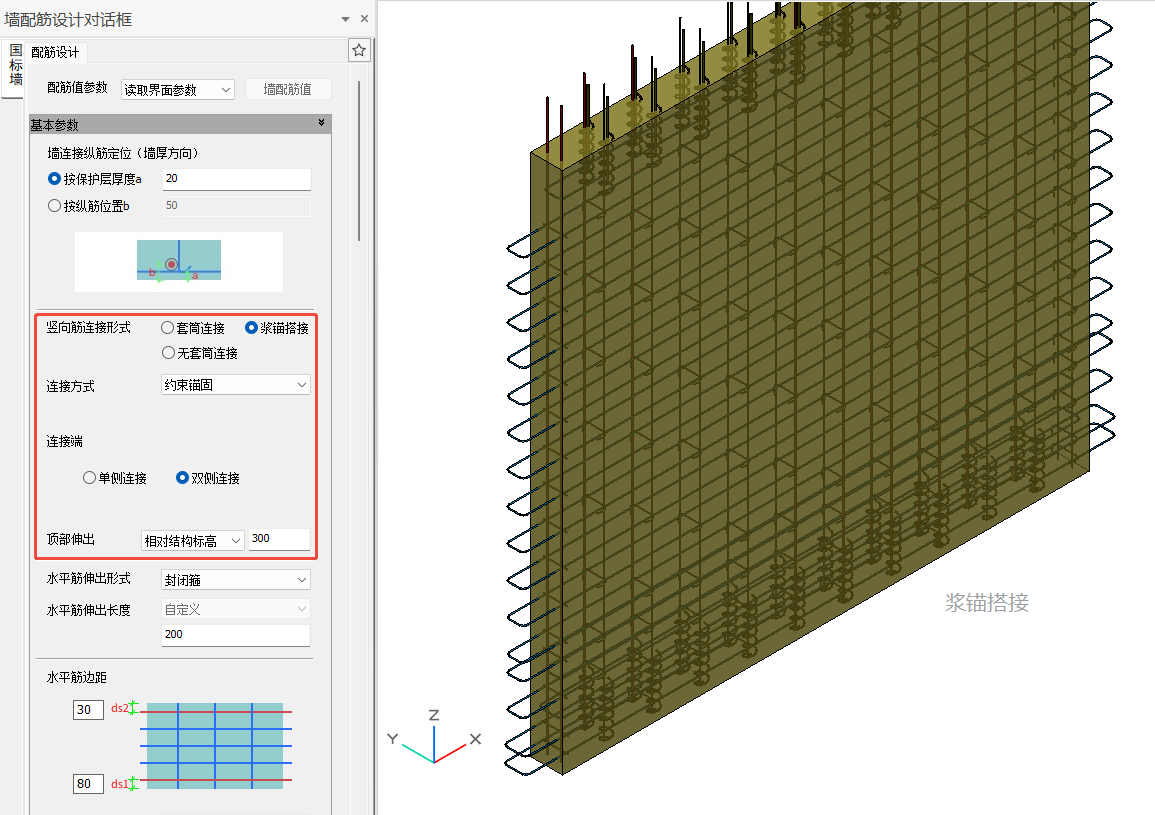Screen dimensions: 1155x815
Task: Select the 国标墙 vertical side tab
Action: (15, 65)
